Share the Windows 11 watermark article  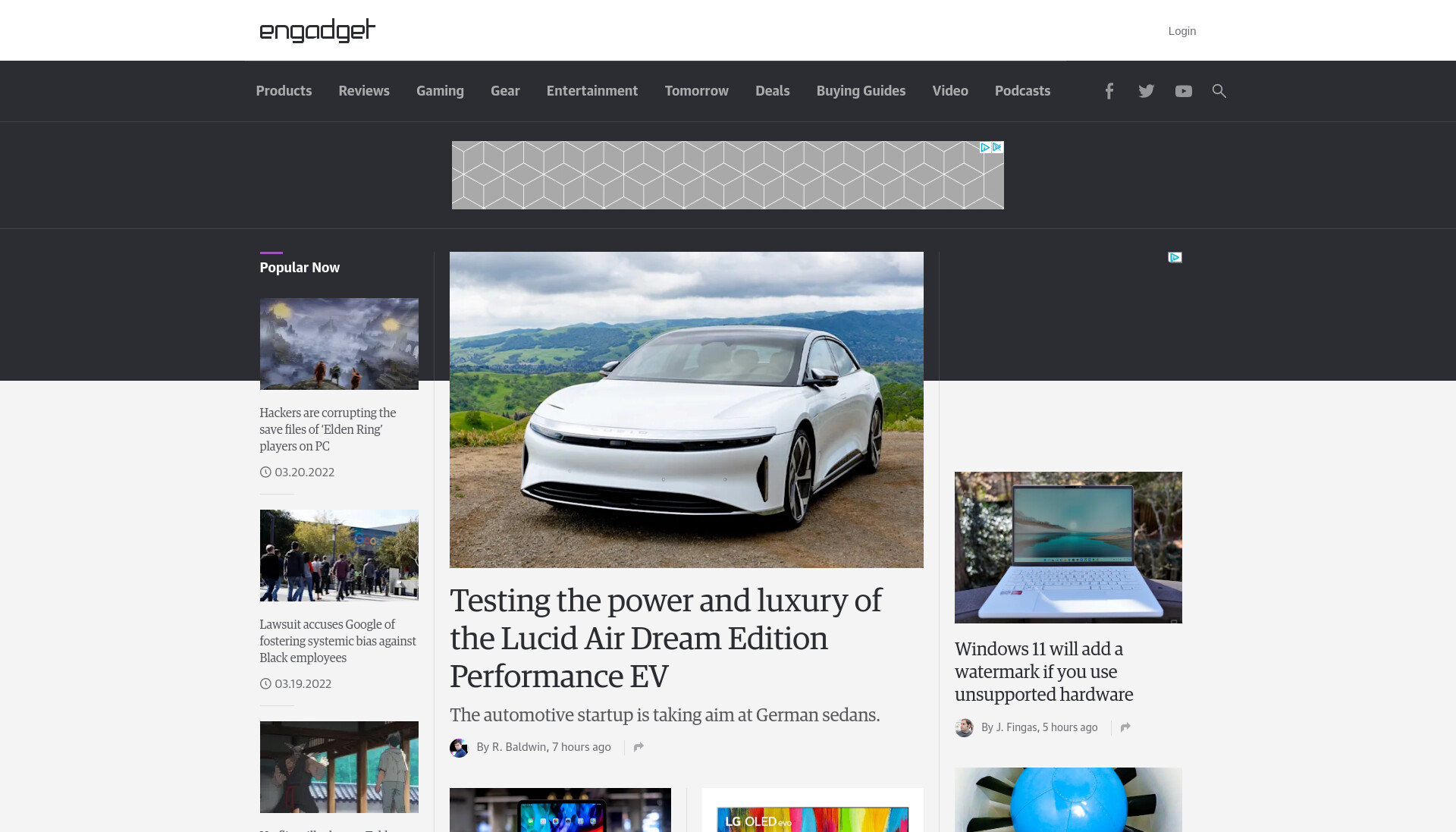[1125, 727]
